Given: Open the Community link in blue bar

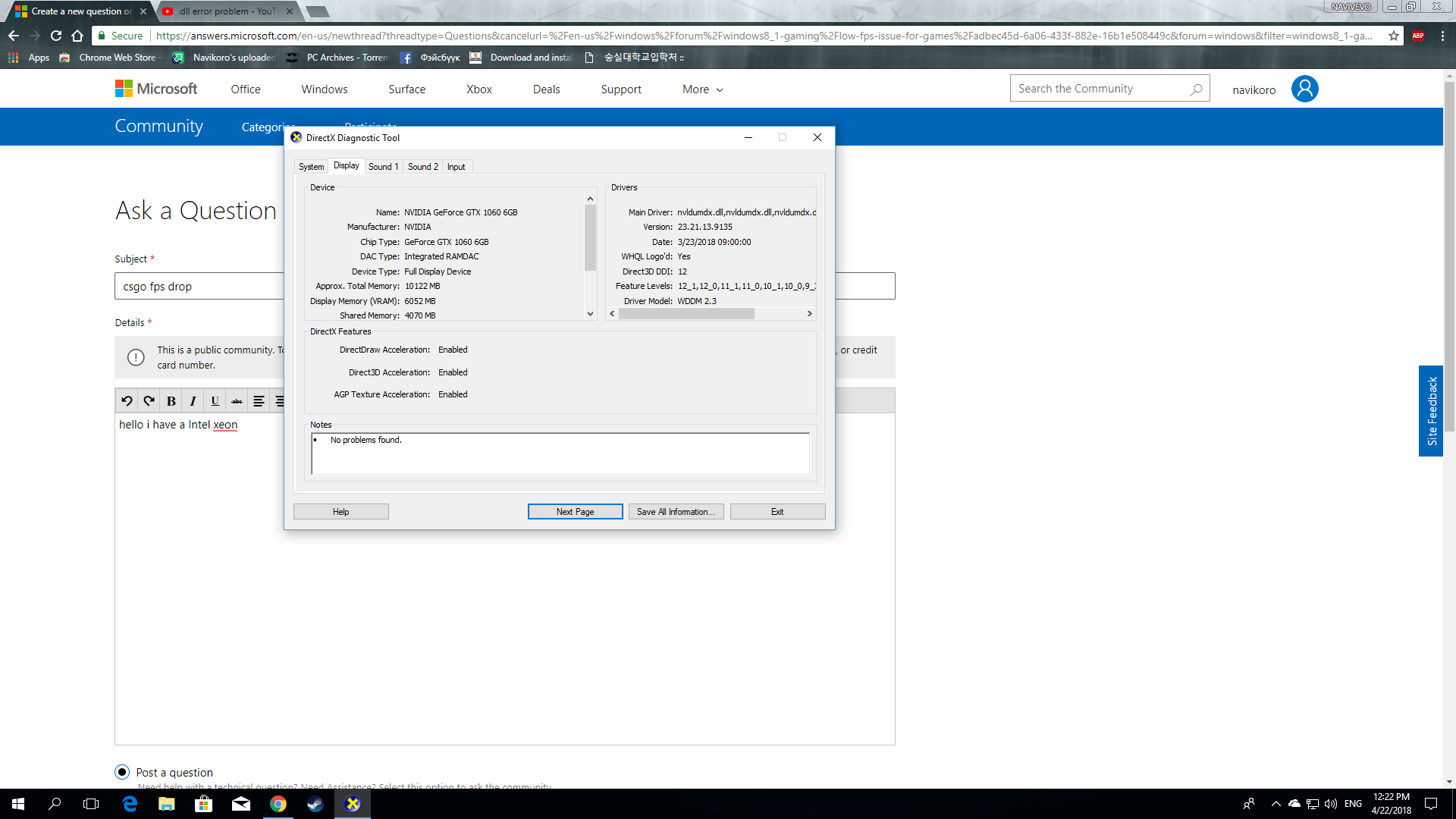Looking at the screenshot, I should click(x=158, y=126).
